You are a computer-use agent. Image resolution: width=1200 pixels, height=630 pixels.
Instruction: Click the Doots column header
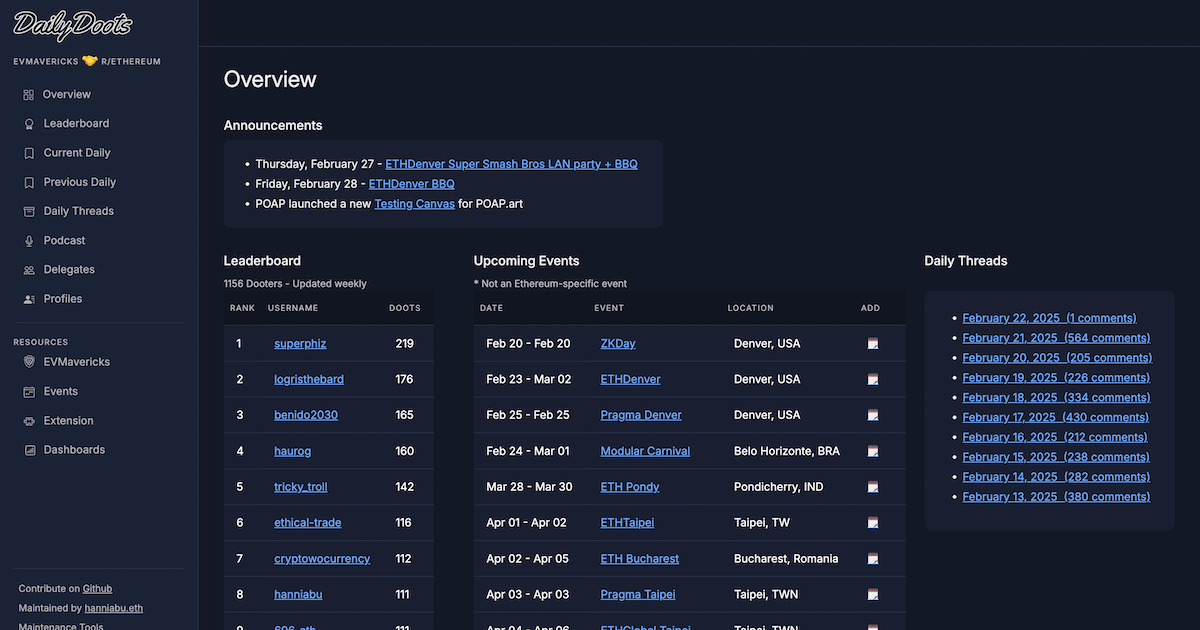405,308
